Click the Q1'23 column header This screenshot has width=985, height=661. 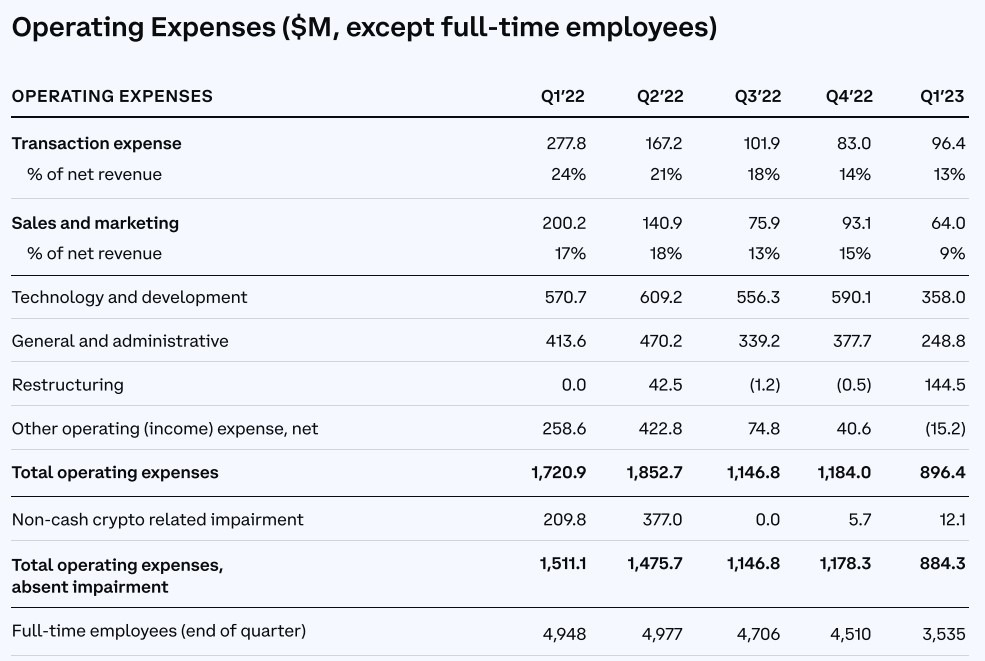pyautogui.click(x=942, y=96)
